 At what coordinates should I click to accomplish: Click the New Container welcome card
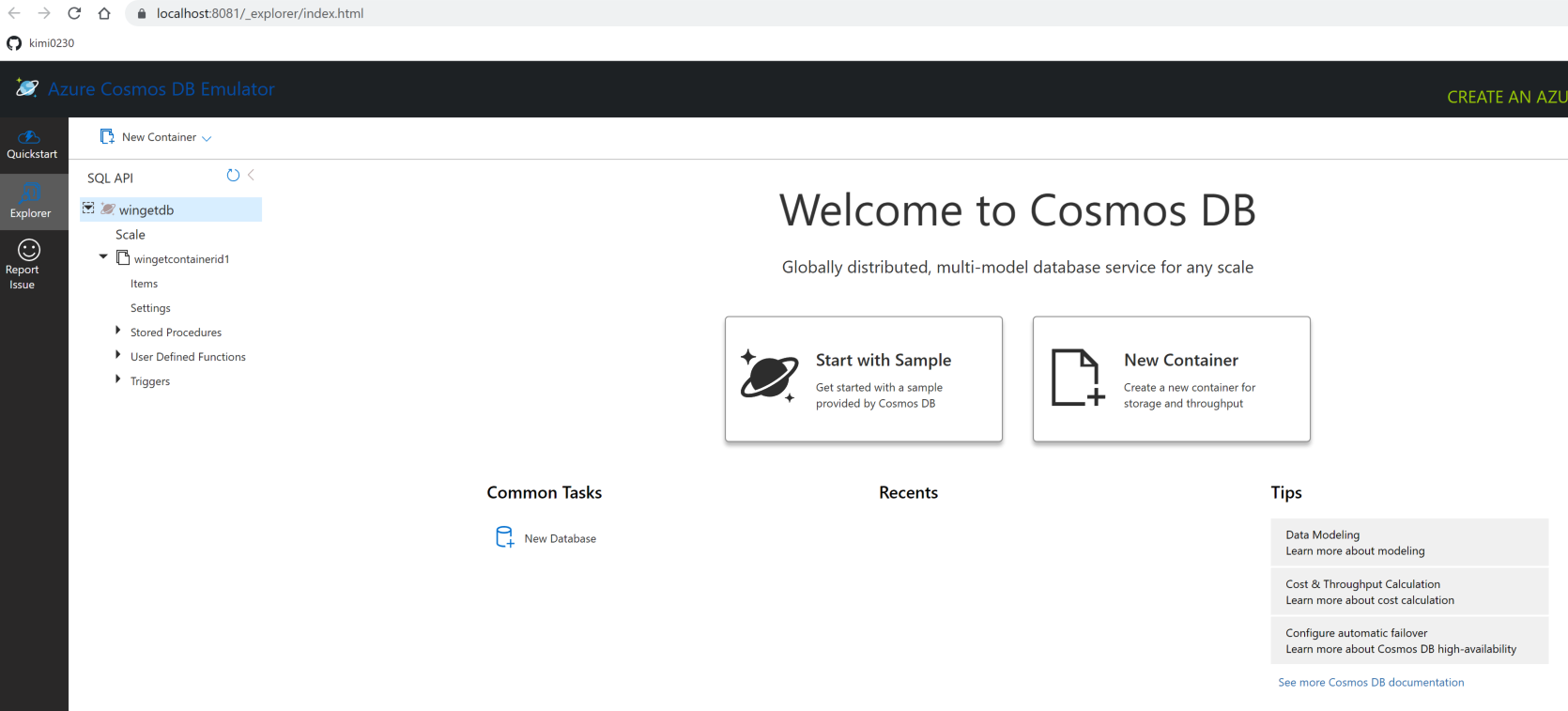[x=1172, y=379]
